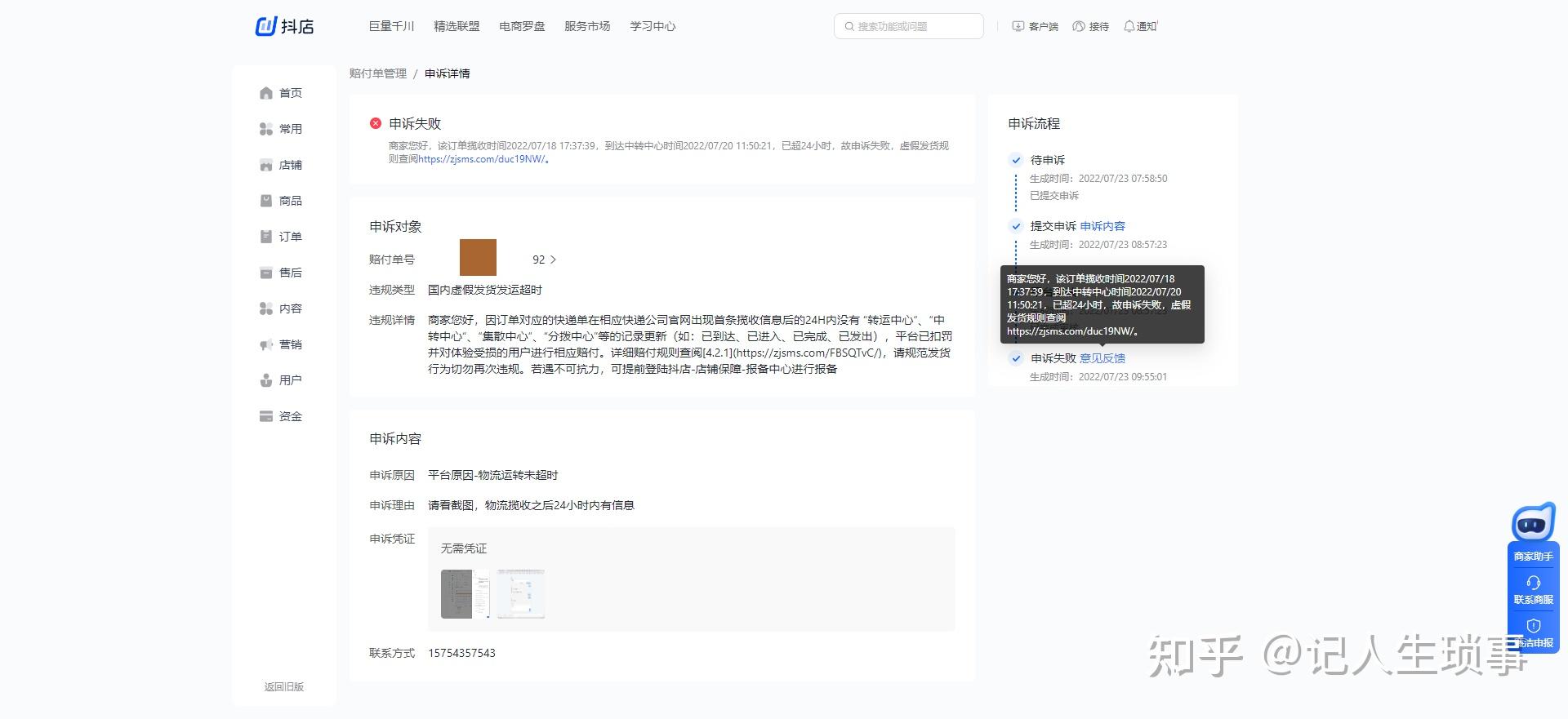Viewport: 1568px width, 719px height.
Task: Select 订单 in the sidebar
Action: pos(281,237)
